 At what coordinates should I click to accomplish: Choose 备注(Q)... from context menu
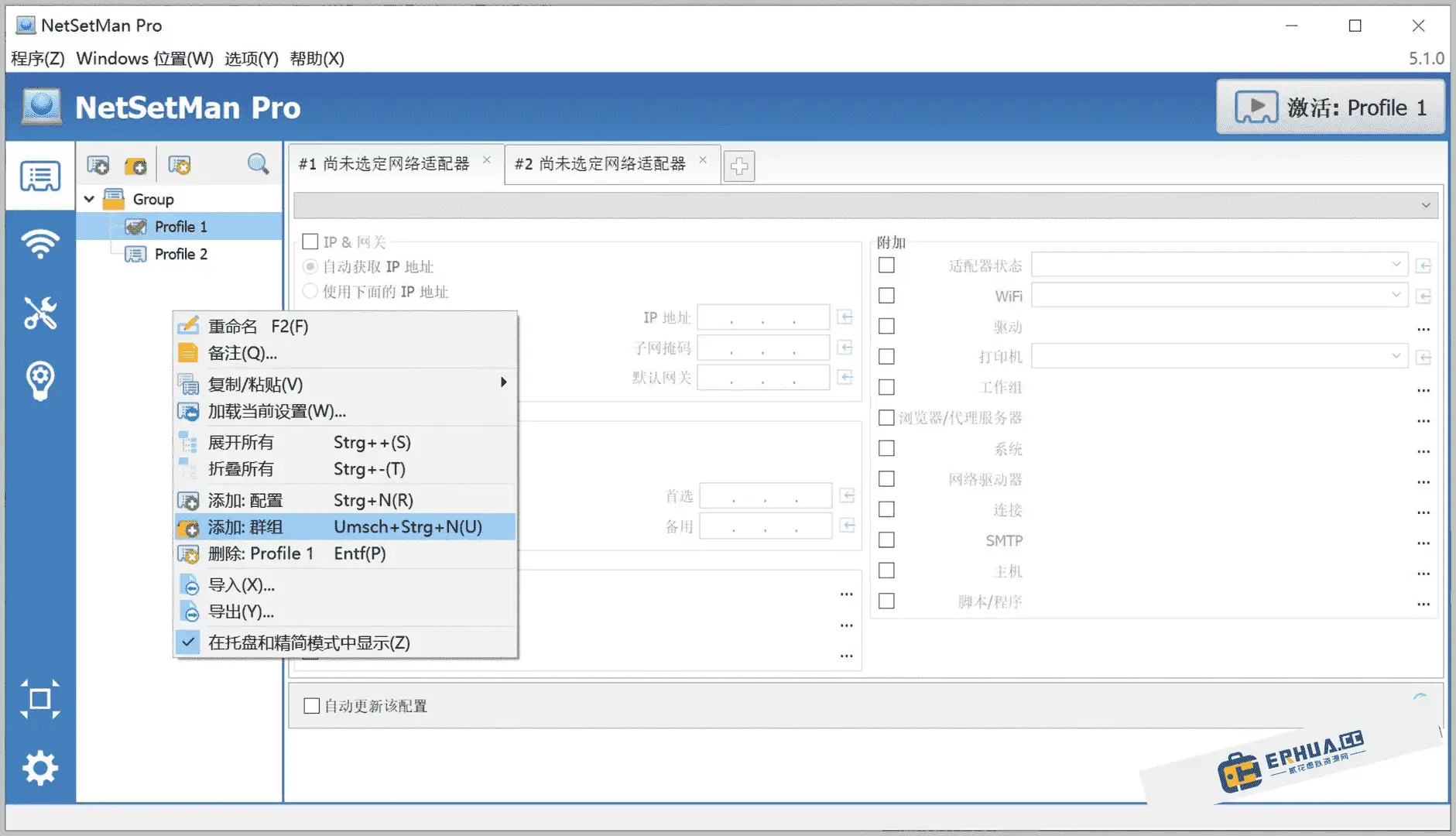tap(345, 353)
